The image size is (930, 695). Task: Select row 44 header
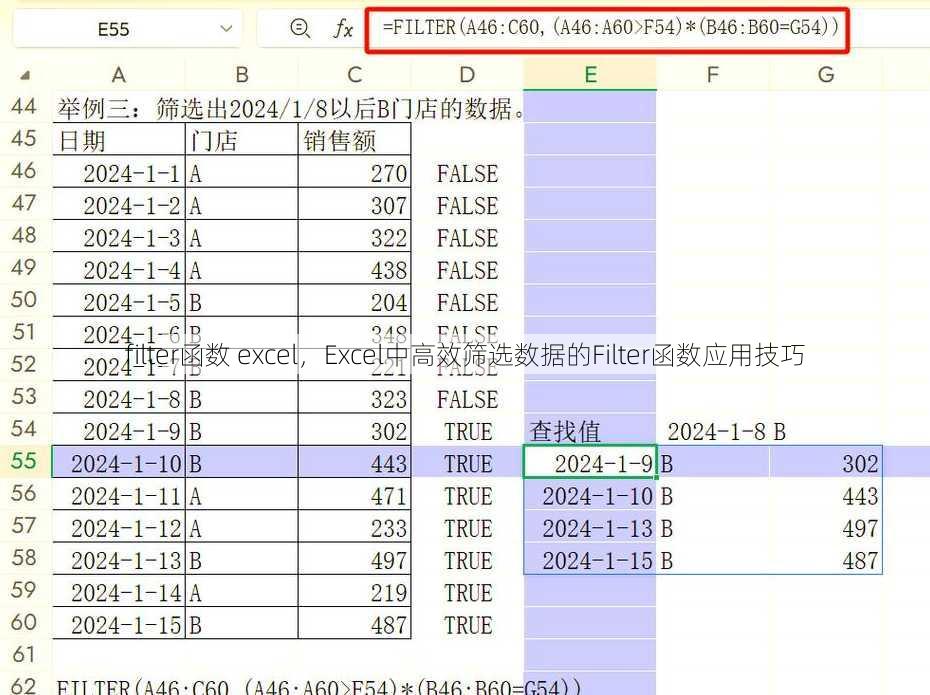tap(24, 107)
